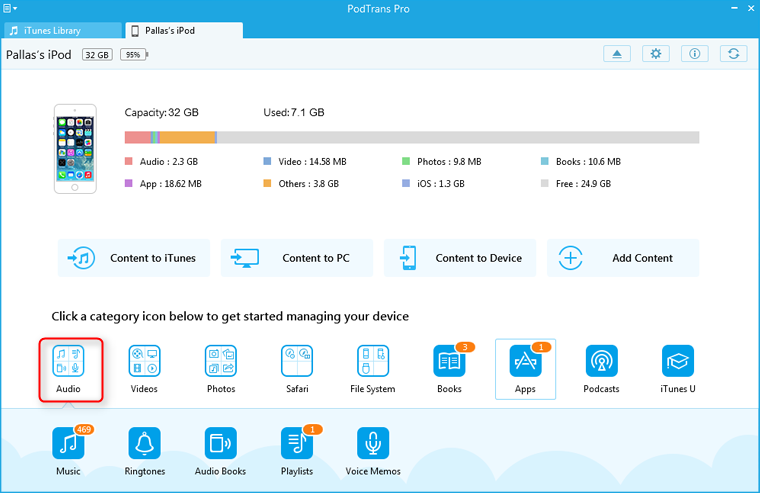Image resolution: width=760 pixels, height=493 pixels.
Task: Switch to the iTunes Library tab
Action: pos(60,31)
